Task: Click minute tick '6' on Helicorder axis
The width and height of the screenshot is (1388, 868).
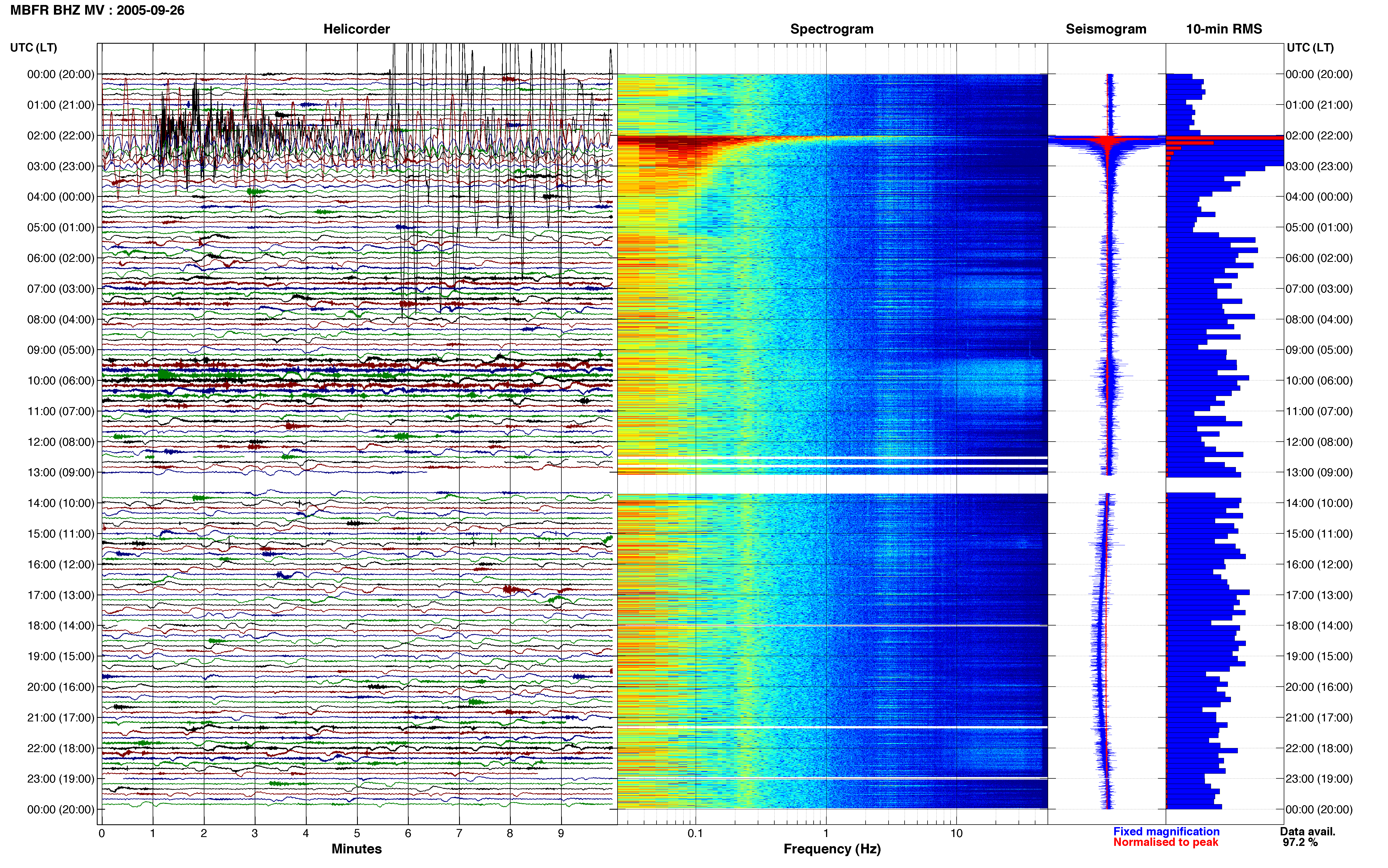Action: tap(408, 833)
